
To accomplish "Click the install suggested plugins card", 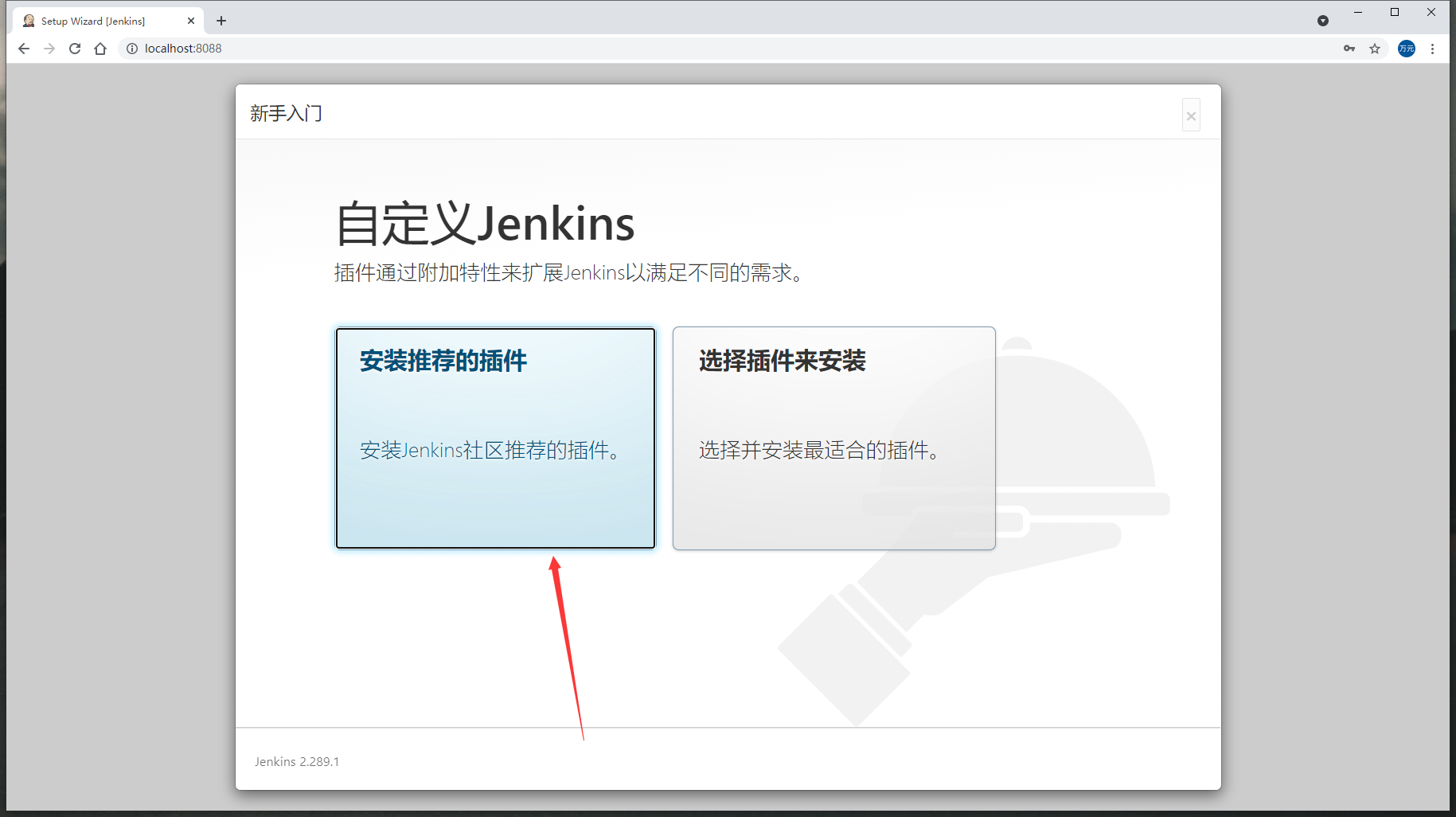I will [495, 438].
